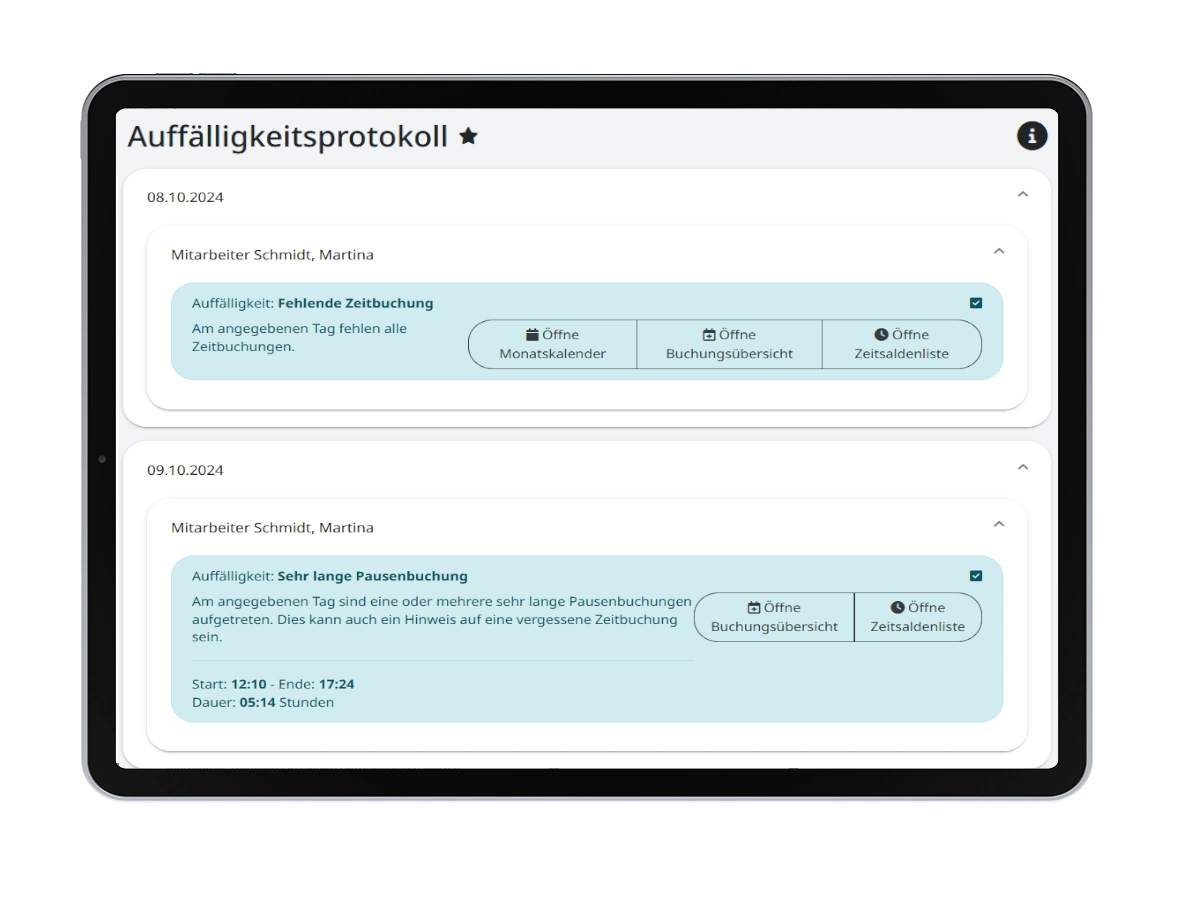Click the Fehlende Zeitbuchung anomaly title

(x=355, y=303)
